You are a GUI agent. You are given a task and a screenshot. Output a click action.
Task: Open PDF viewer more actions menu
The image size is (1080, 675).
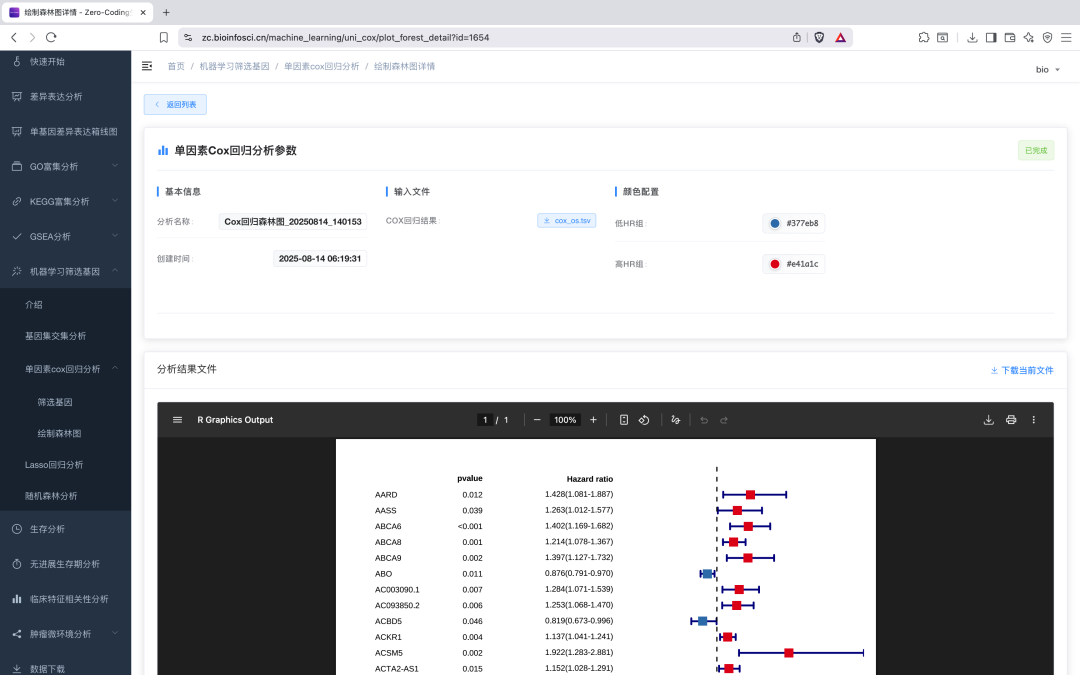(x=1034, y=420)
